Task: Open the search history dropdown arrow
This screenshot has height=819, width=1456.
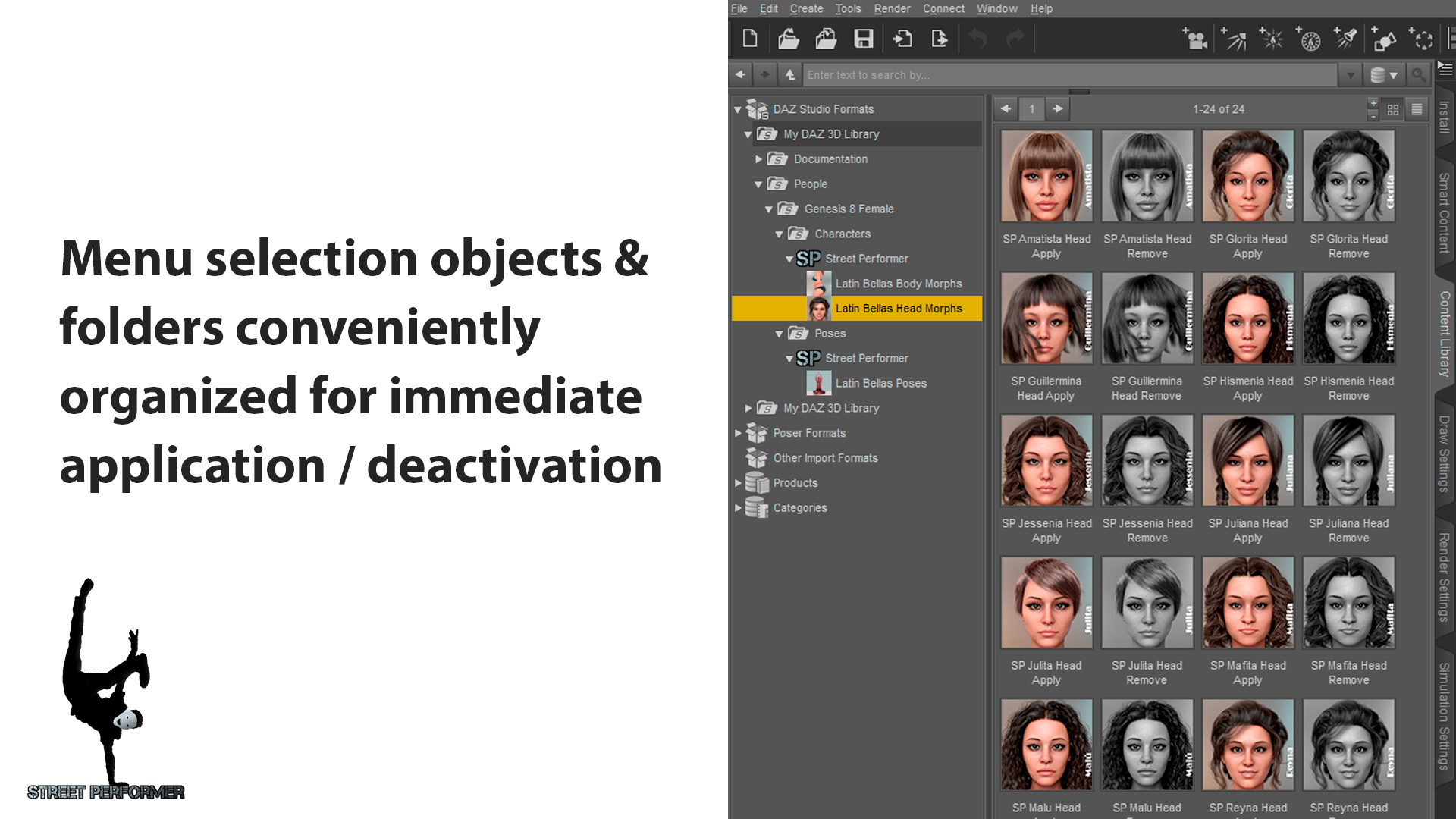Action: (x=1351, y=74)
